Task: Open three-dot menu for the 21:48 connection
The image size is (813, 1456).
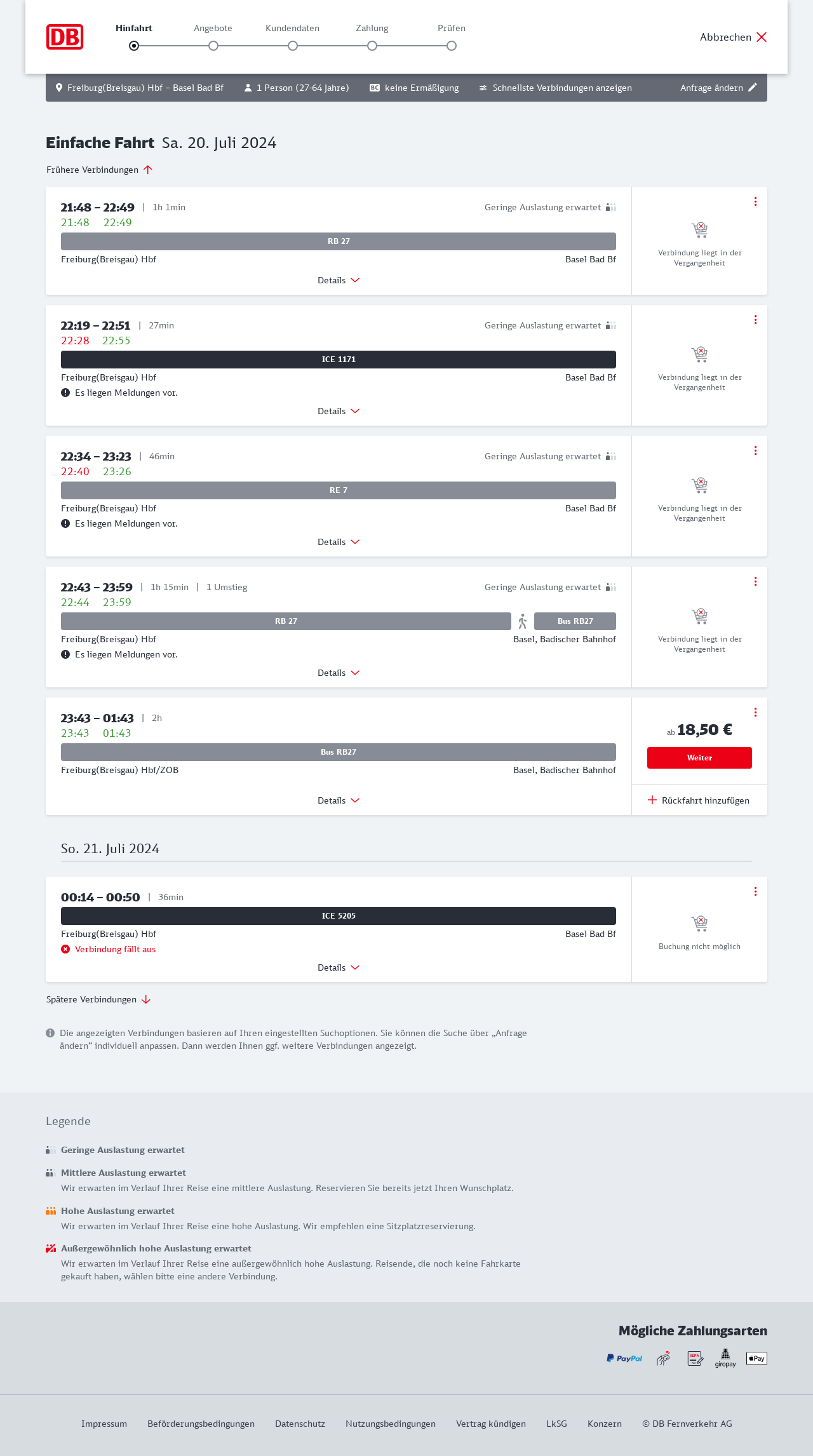Action: coord(755,201)
